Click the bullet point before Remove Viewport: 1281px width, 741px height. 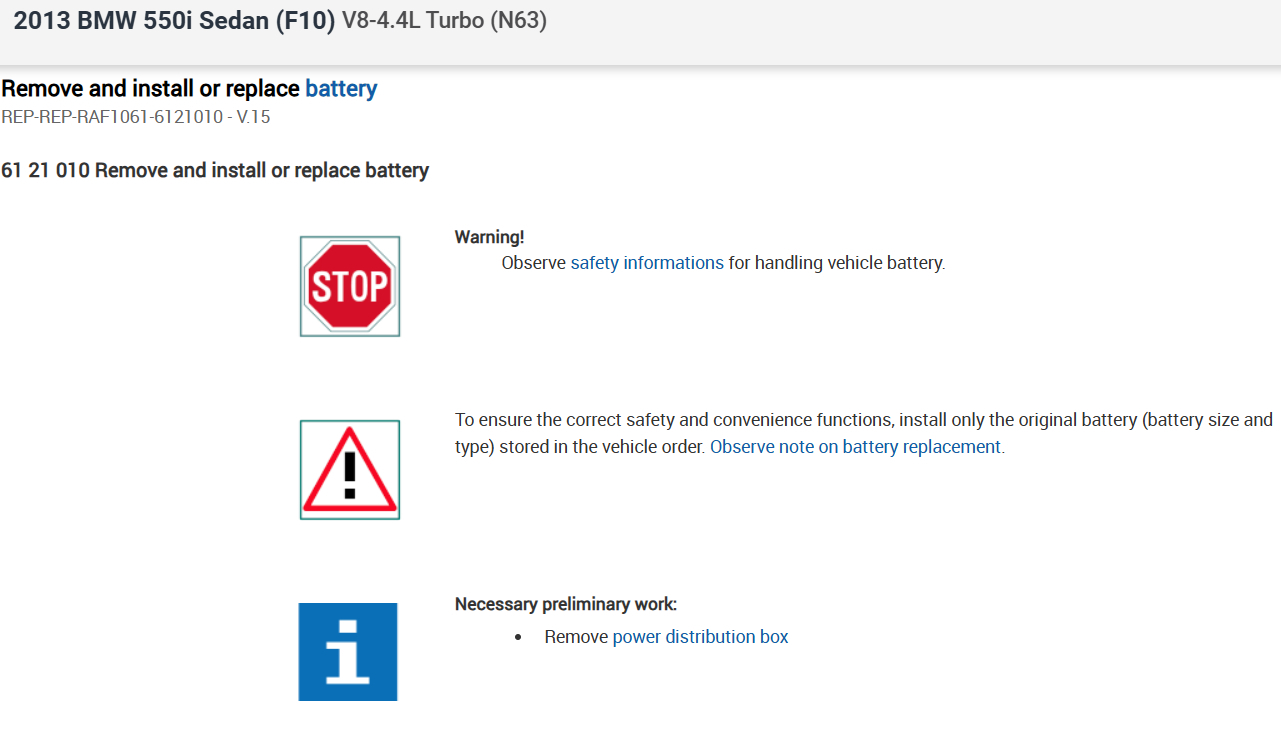518,637
